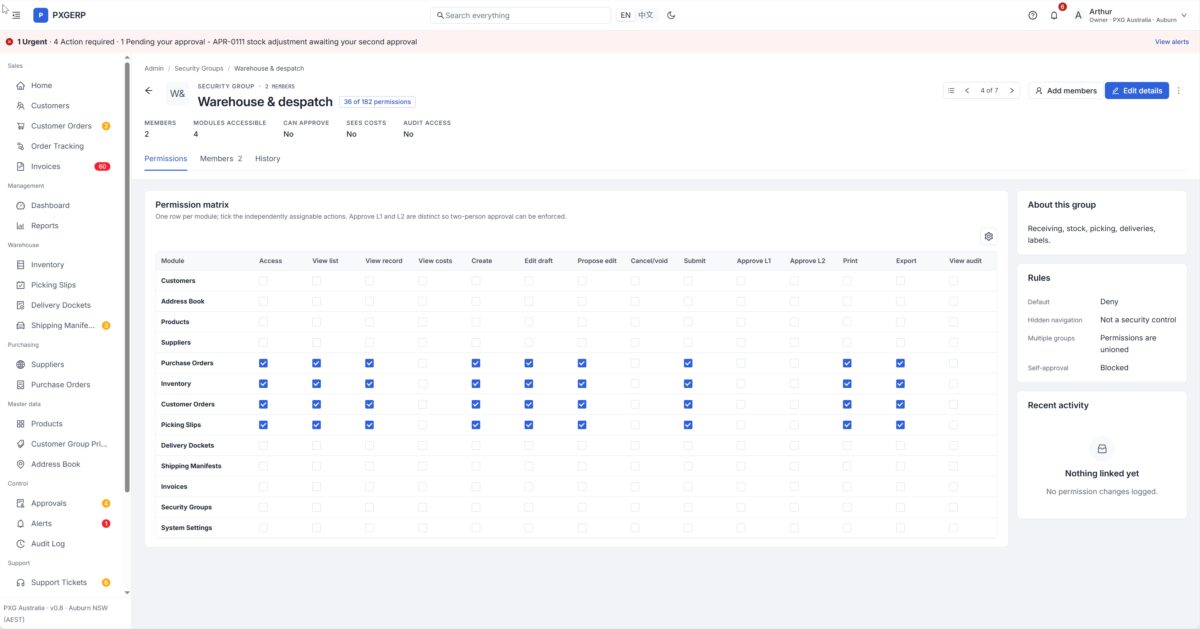1200x629 pixels.
Task: Open Audit Log in the sidebar
Action: (62, 543)
